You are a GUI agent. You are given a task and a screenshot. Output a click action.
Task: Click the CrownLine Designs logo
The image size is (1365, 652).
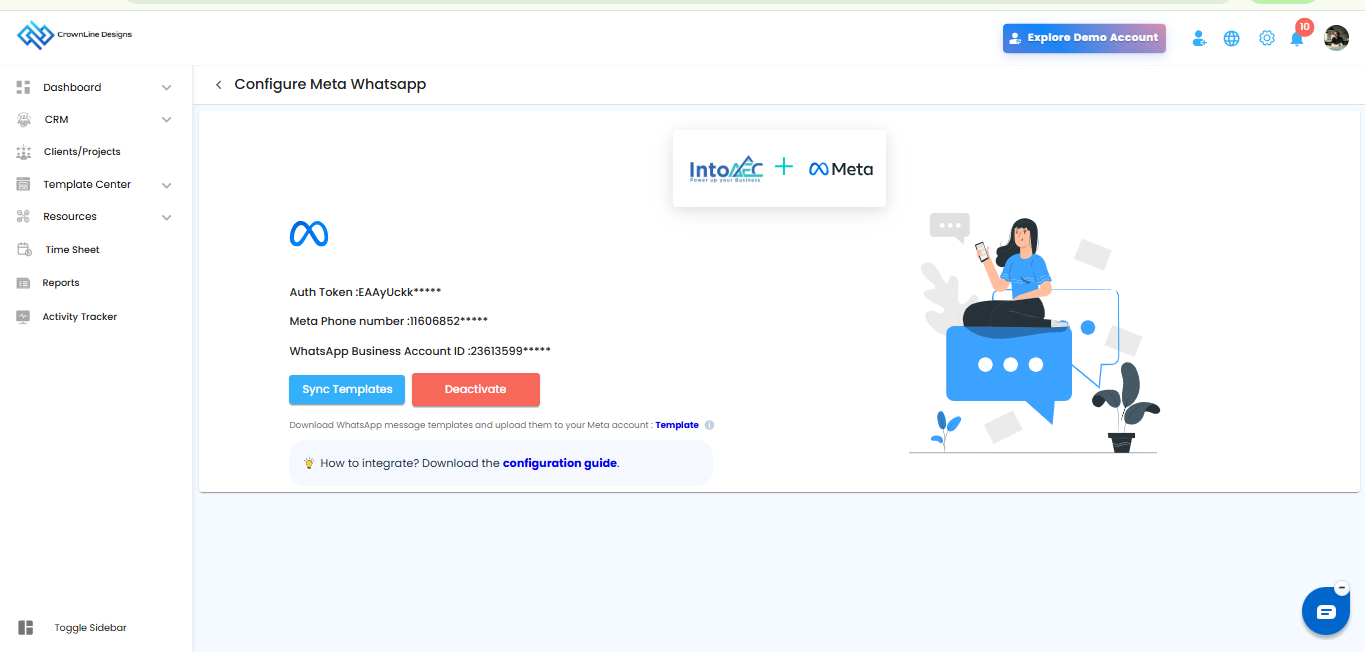[75, 35]
